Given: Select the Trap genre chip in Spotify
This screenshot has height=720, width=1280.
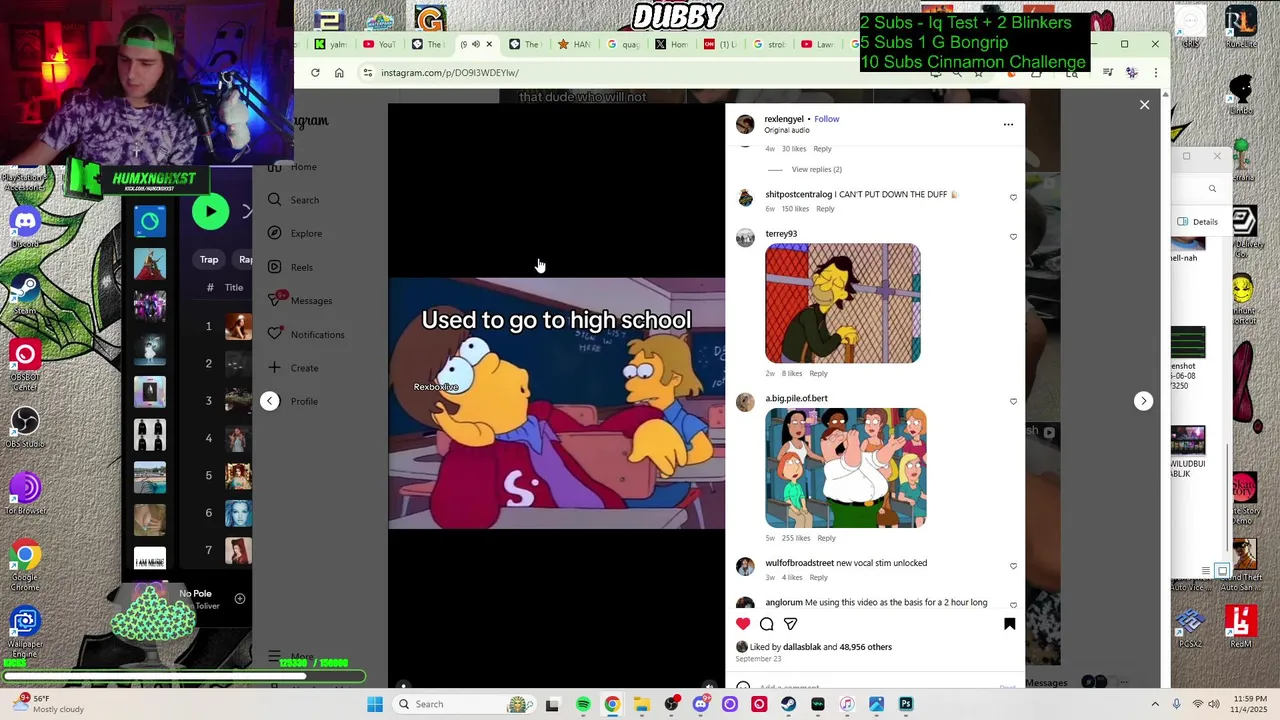Looking at the screenshot, I should tap(209, 259).
